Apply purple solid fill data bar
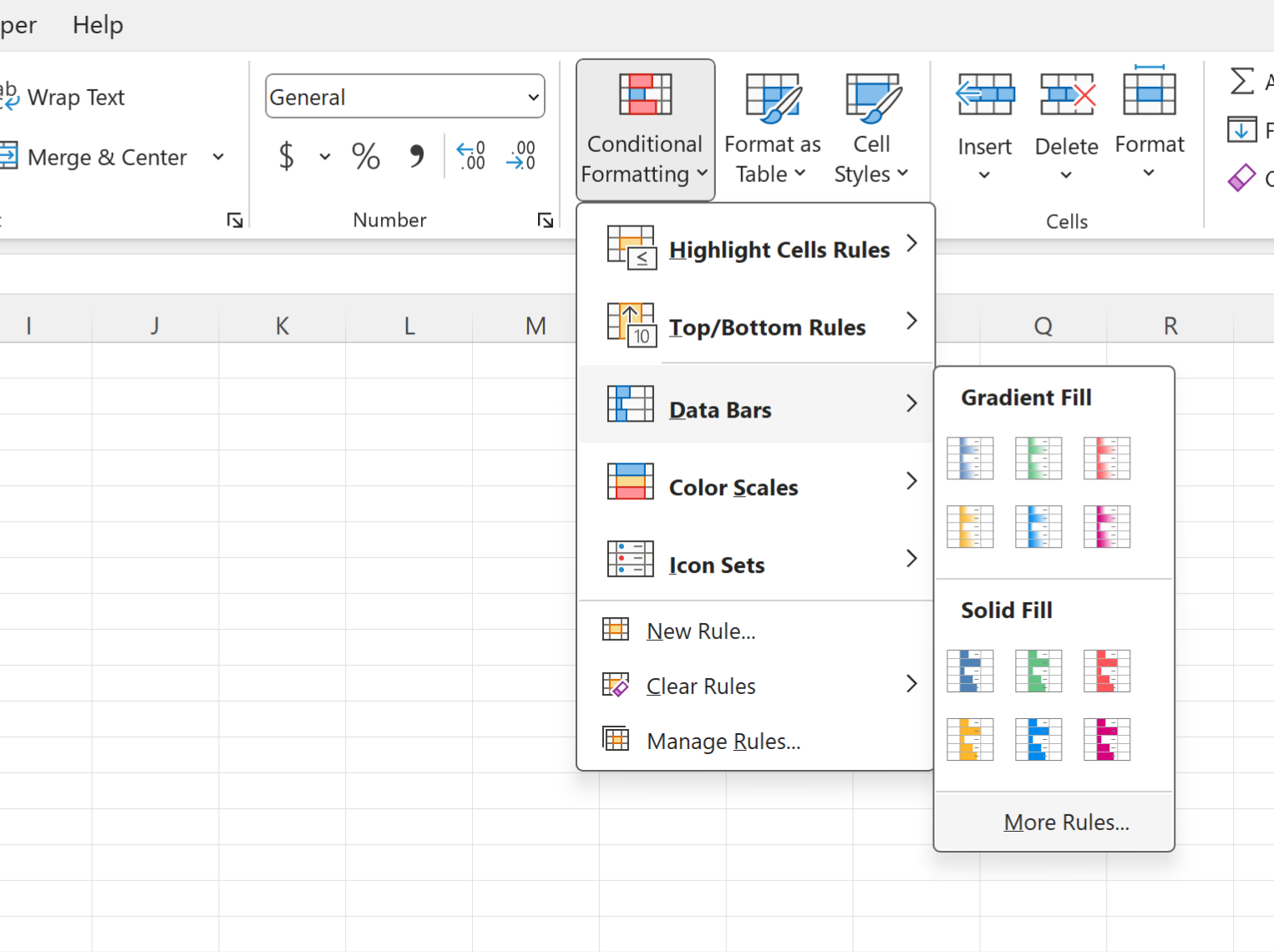This screenshot has height=952, width=1274. [x=1107, y=740]
